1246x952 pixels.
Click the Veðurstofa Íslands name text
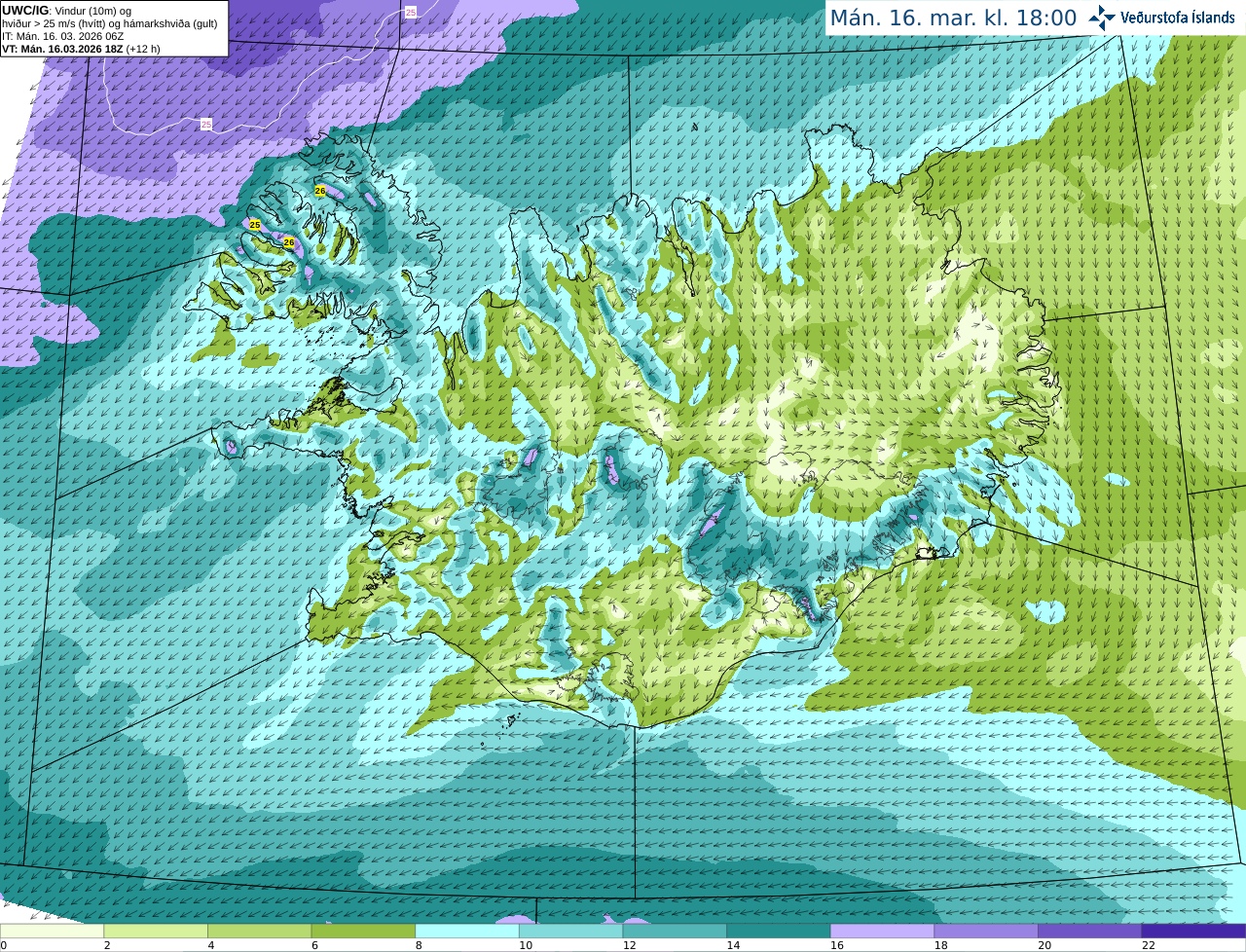coord(1178,18)
